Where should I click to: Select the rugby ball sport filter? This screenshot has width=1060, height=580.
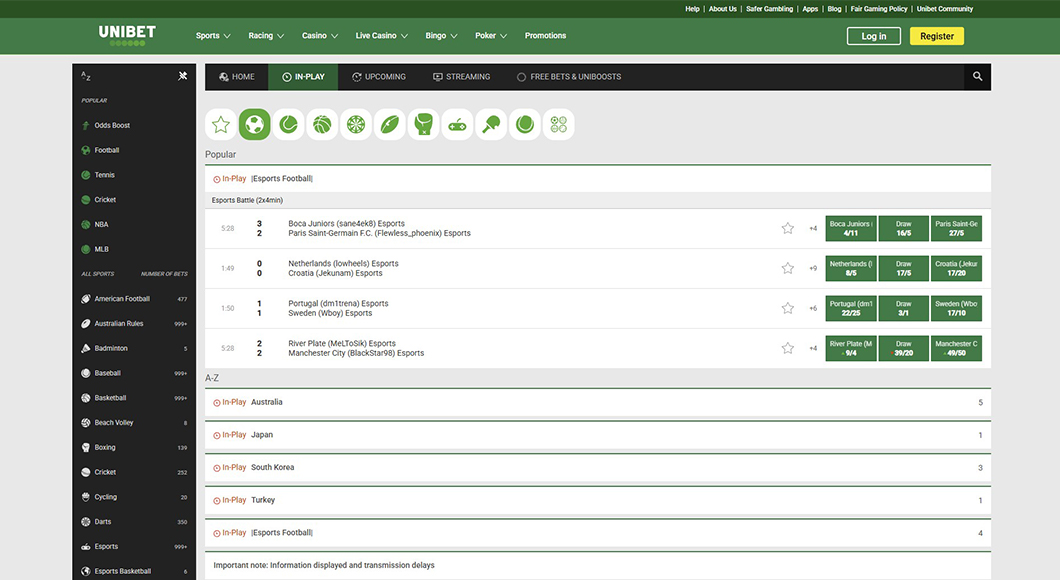[390, 124]
